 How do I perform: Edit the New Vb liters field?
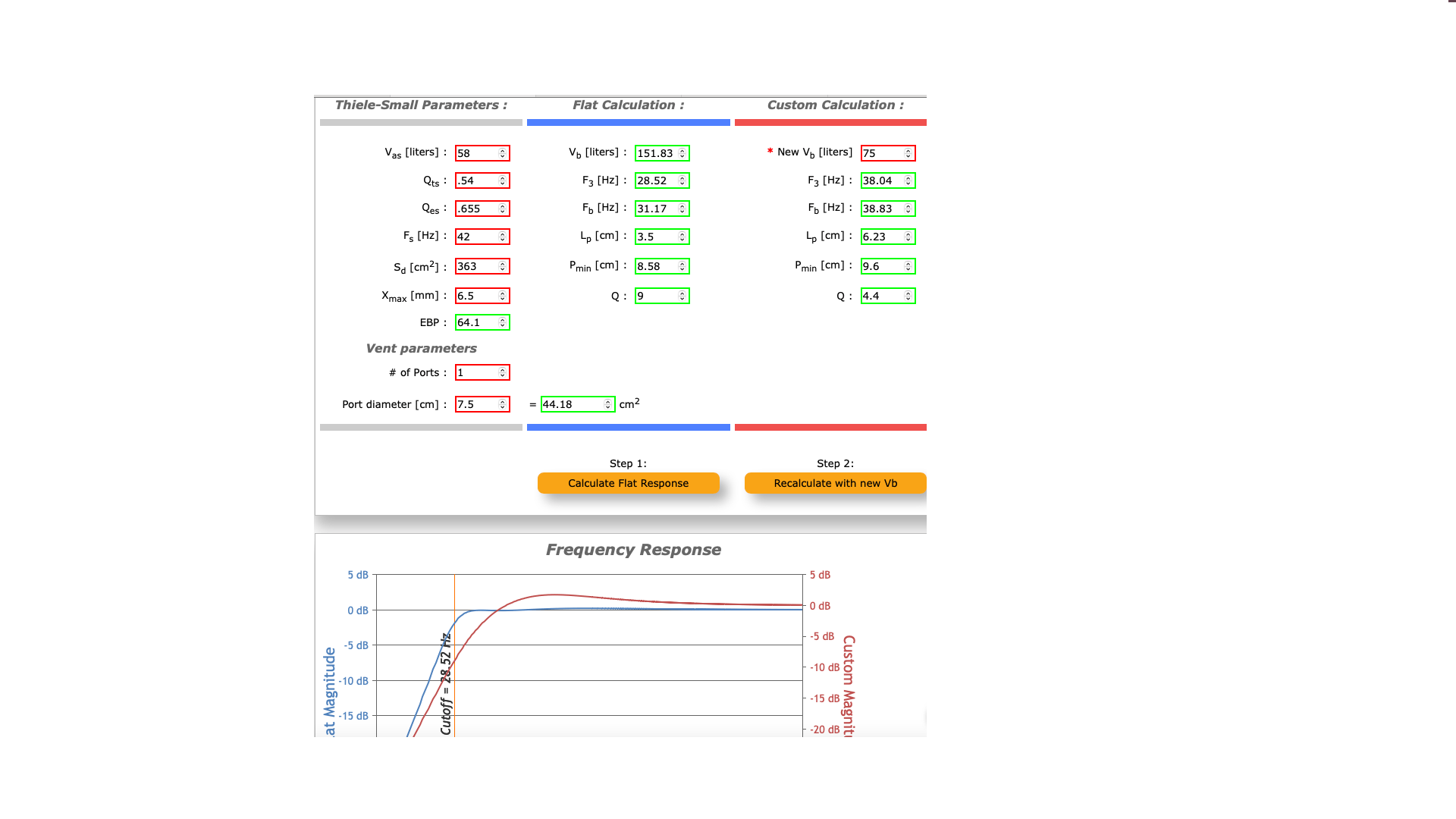coord(888,153)
